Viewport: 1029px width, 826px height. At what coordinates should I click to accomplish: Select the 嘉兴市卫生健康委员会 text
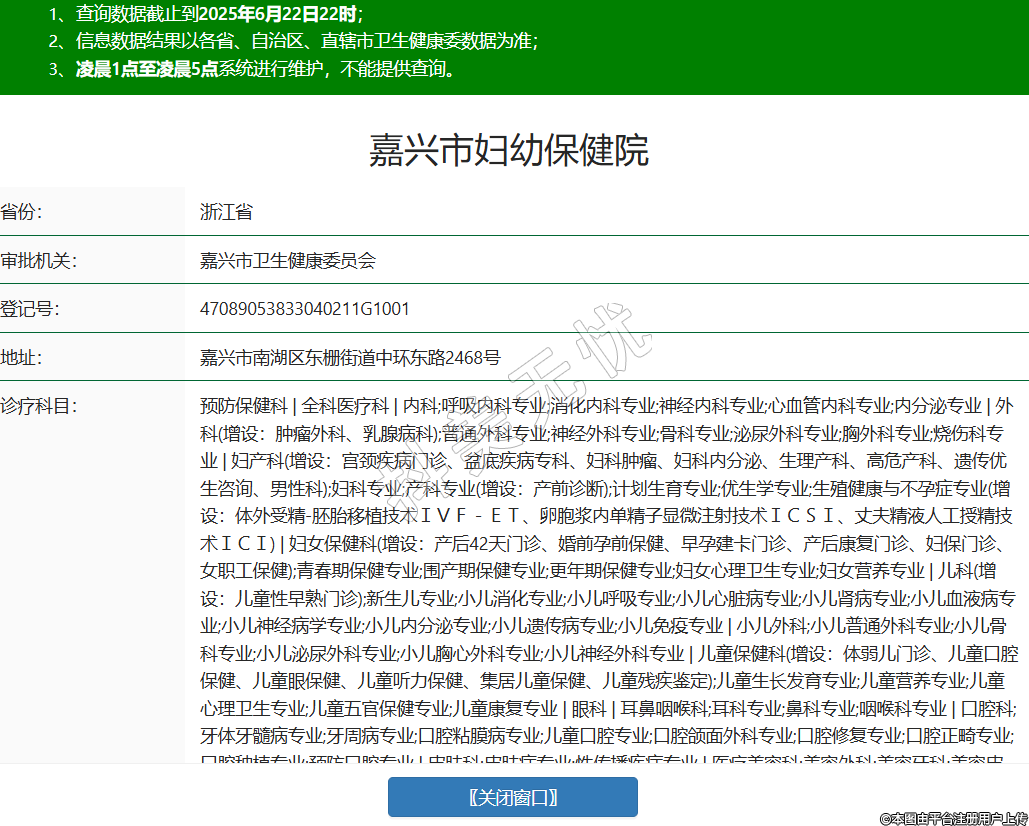[288, 261]
